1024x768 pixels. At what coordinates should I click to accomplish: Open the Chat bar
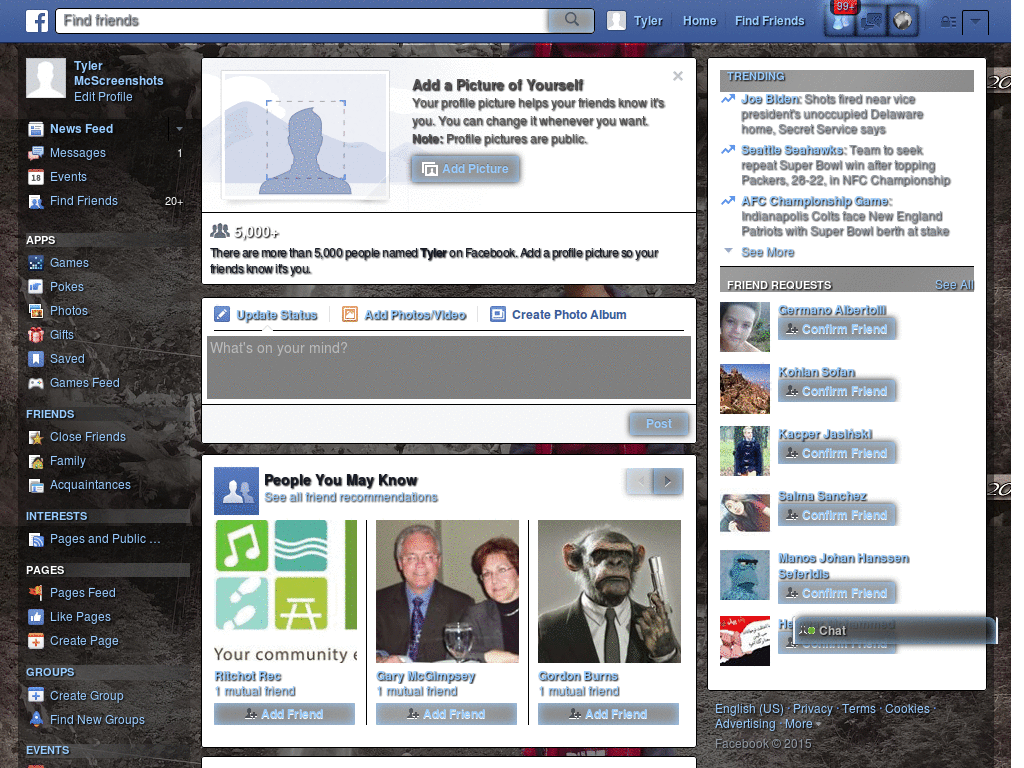tap(895, 630)
